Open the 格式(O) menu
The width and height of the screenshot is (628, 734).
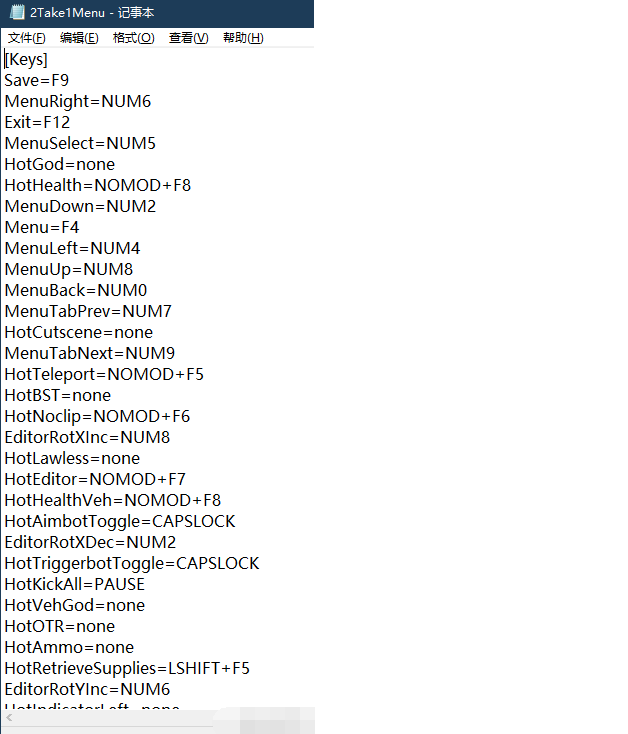click(133, 37)
